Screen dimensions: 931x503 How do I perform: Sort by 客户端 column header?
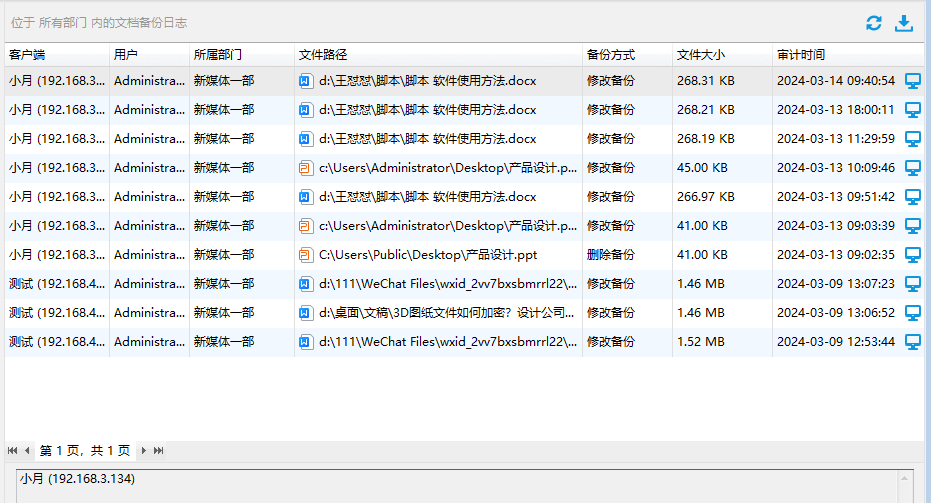click(57, 55)
